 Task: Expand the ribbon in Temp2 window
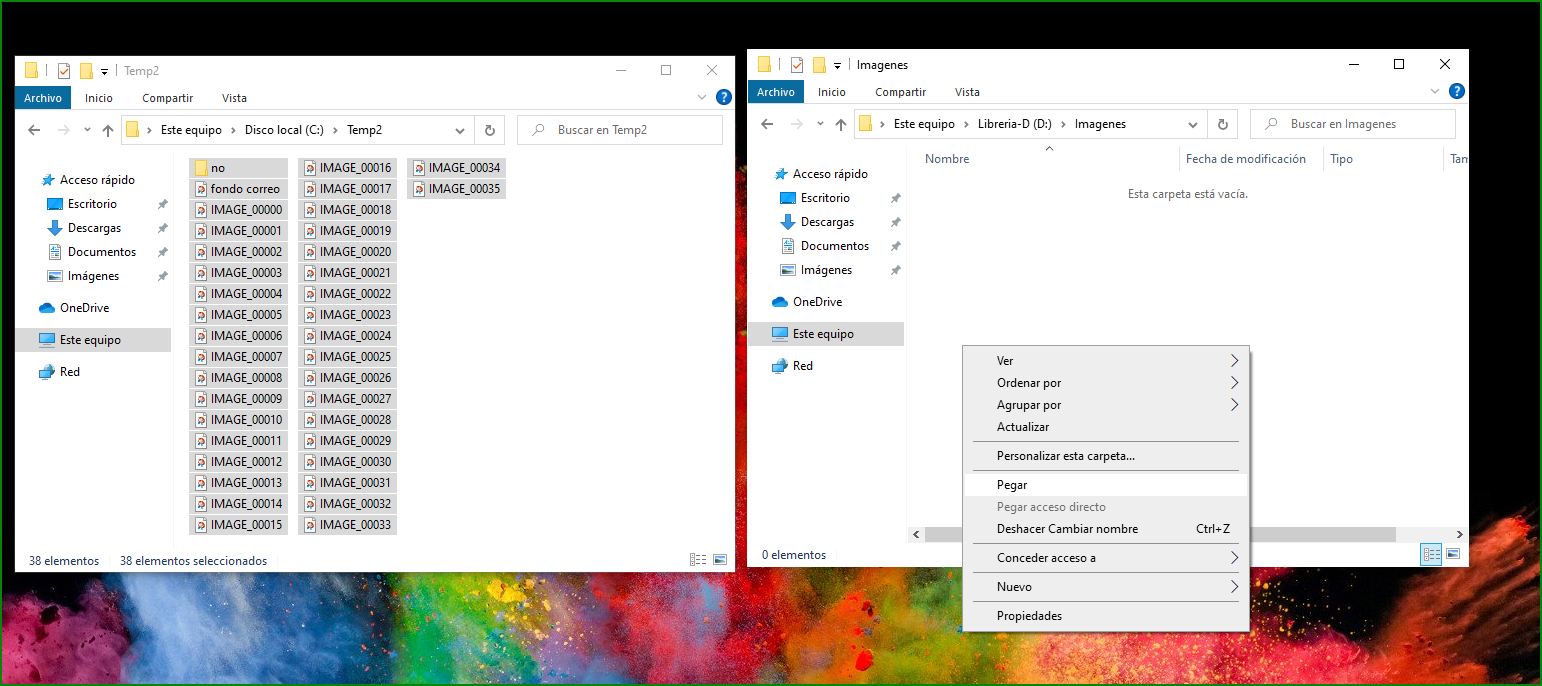point(701,98)
